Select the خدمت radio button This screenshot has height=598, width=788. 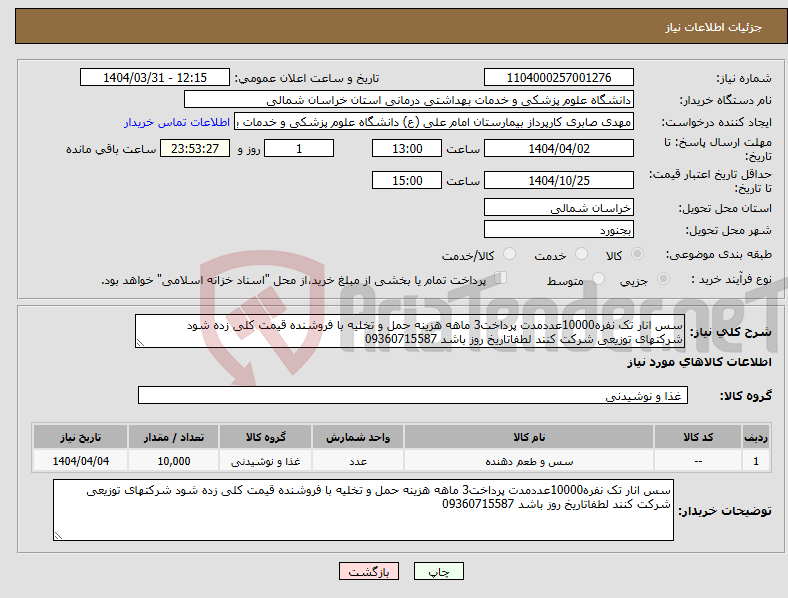(x=581, y=254)
